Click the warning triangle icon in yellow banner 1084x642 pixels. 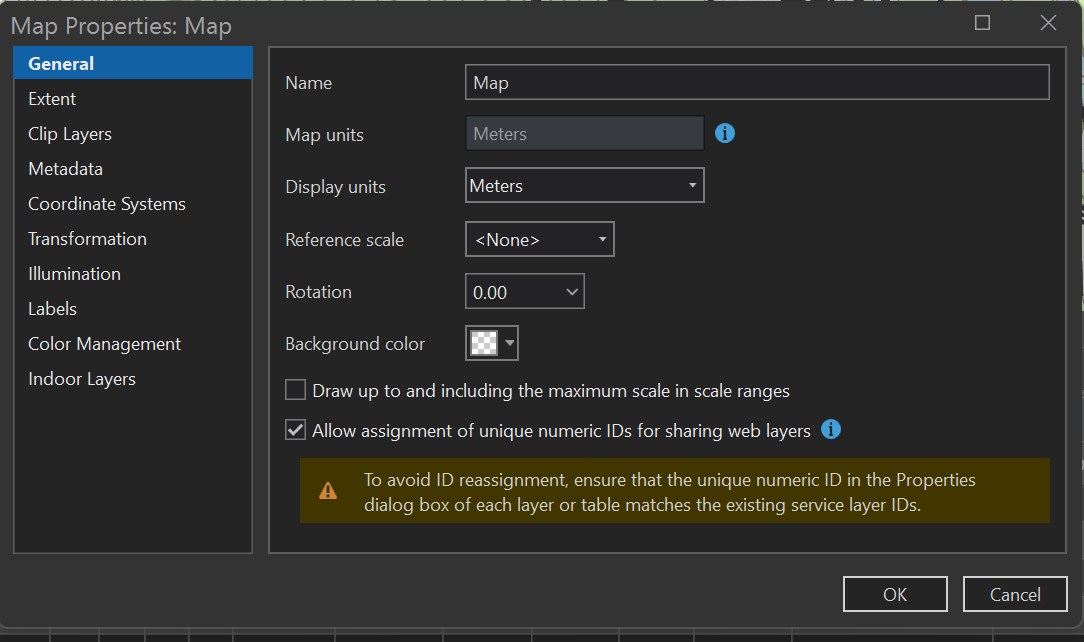(328, 491)
